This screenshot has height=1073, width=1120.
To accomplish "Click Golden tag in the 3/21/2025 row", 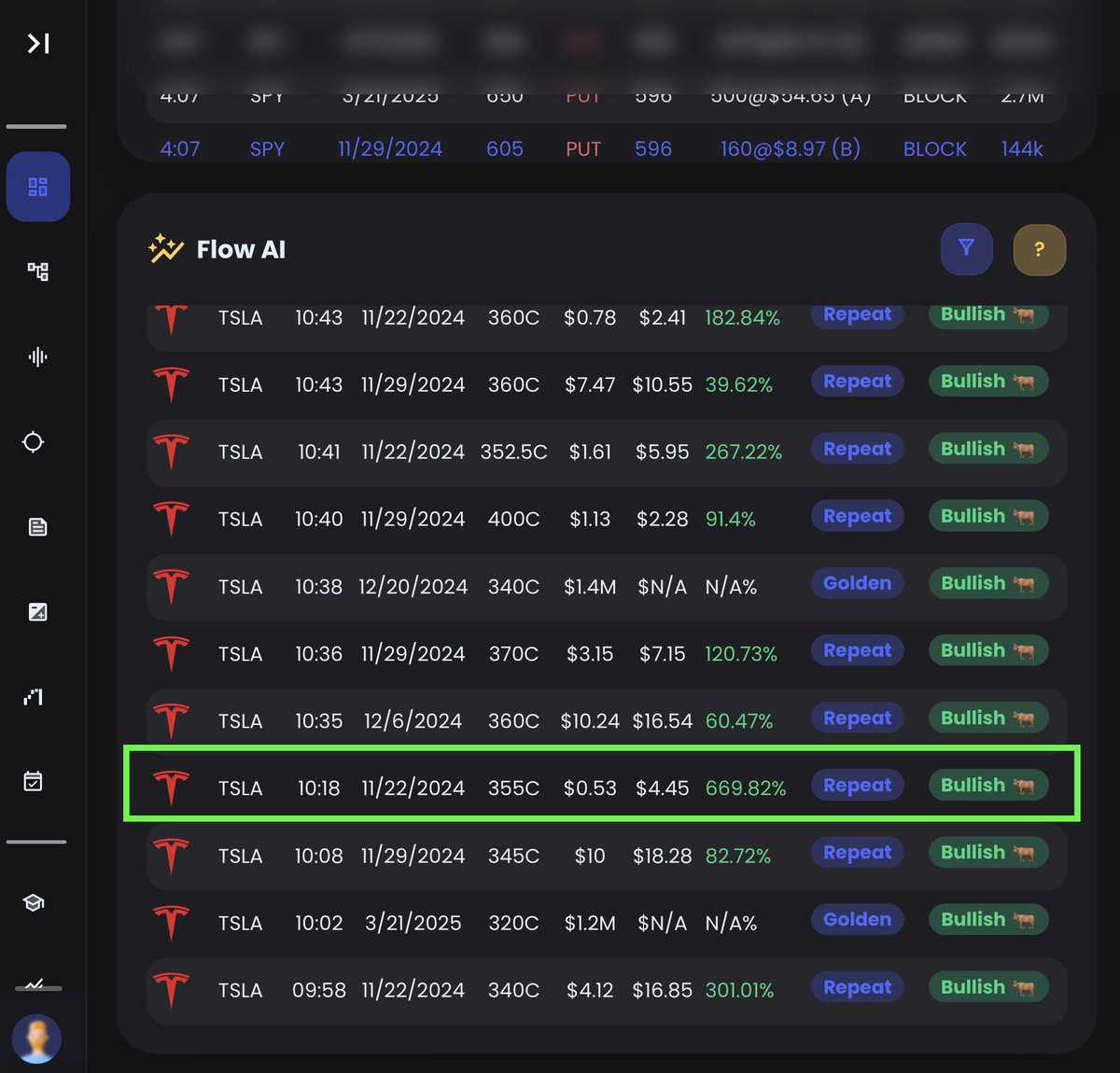I will [x=857, y=920].
